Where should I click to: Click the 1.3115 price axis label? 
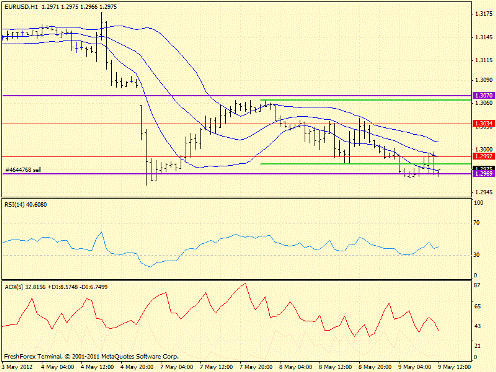coord(483,60)
